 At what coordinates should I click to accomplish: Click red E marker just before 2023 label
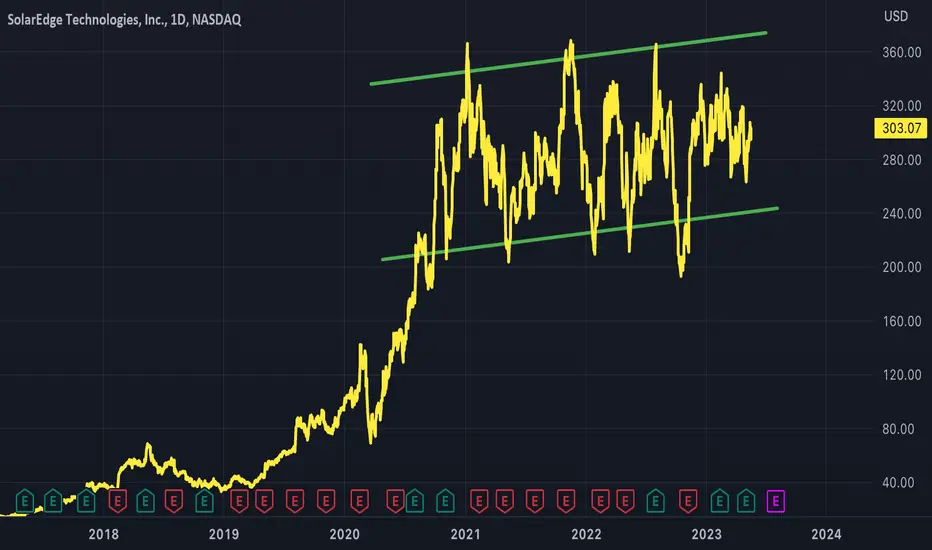688,501
